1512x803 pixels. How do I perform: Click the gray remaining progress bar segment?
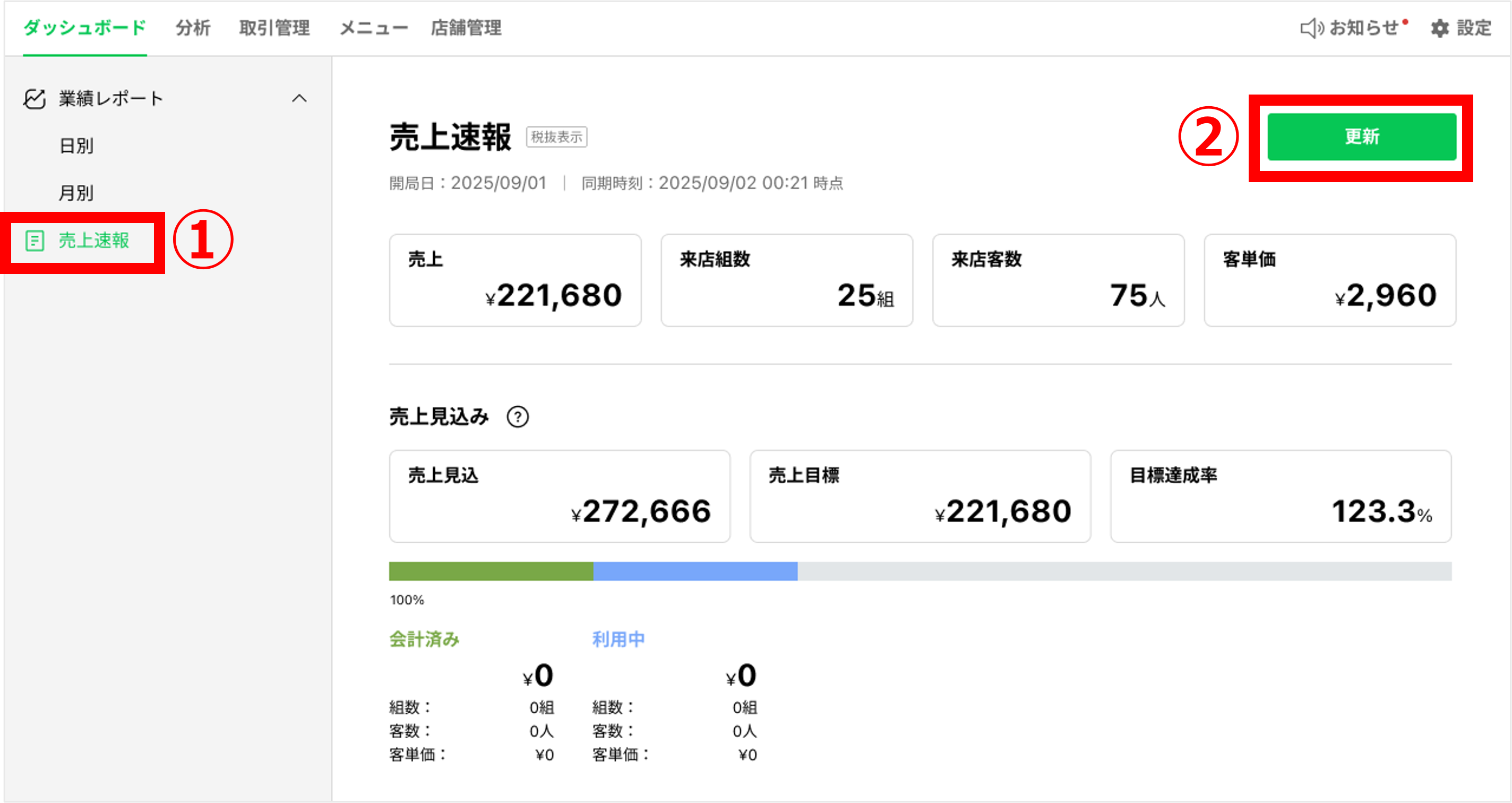point(1124,571)
